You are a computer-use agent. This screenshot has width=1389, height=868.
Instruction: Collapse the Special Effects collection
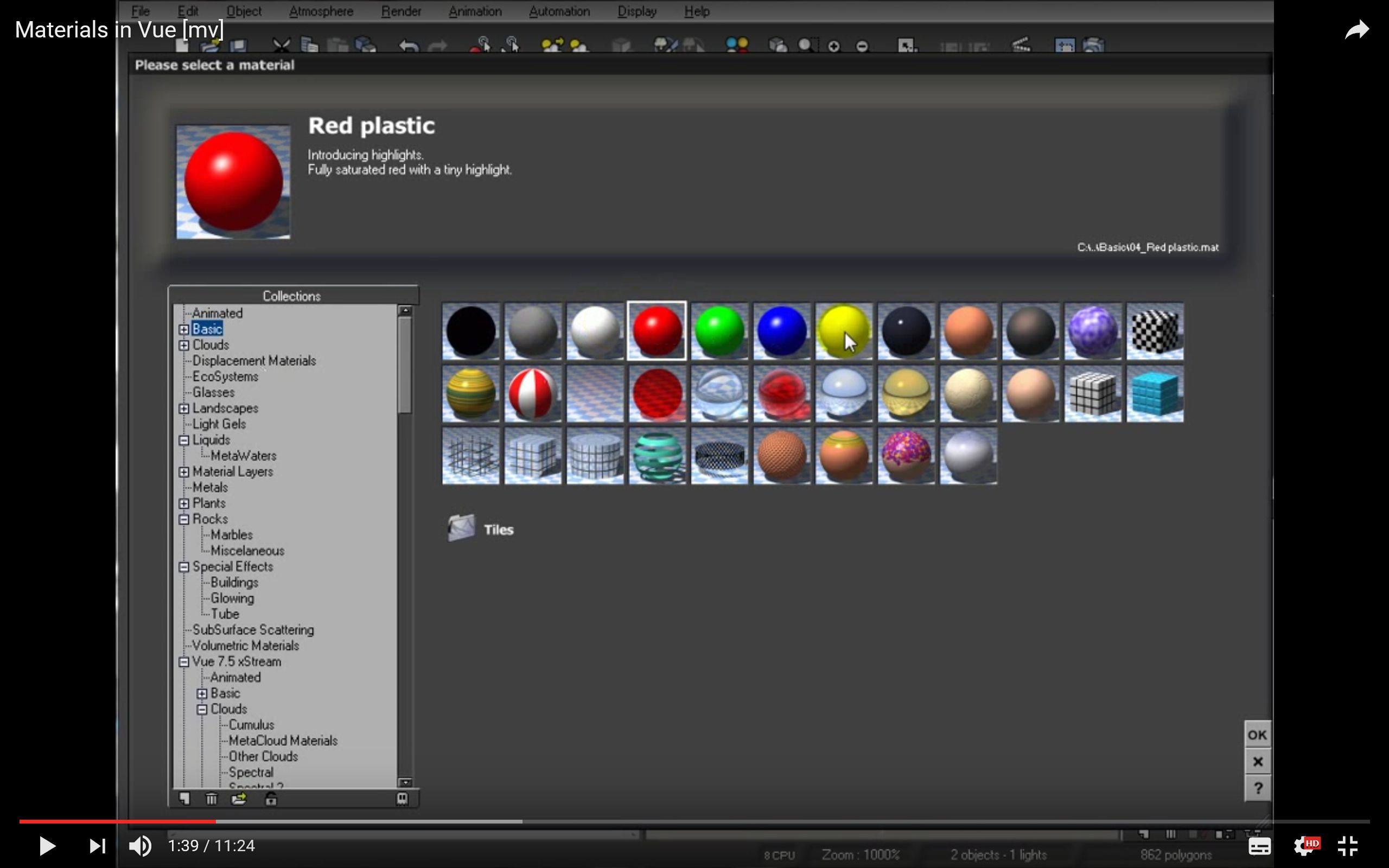(x=184, y=566)
